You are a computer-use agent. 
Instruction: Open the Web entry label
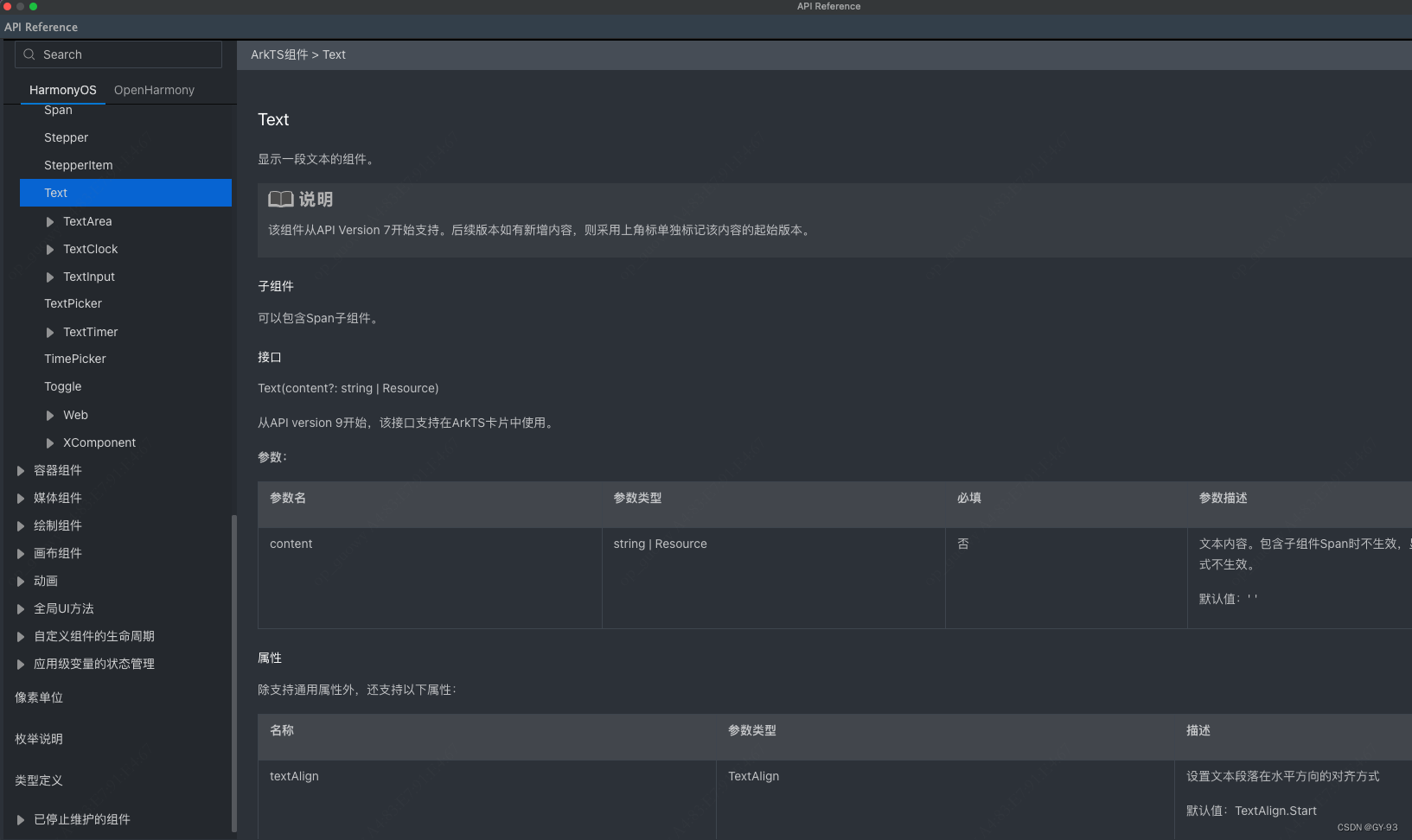pos(75,415)
